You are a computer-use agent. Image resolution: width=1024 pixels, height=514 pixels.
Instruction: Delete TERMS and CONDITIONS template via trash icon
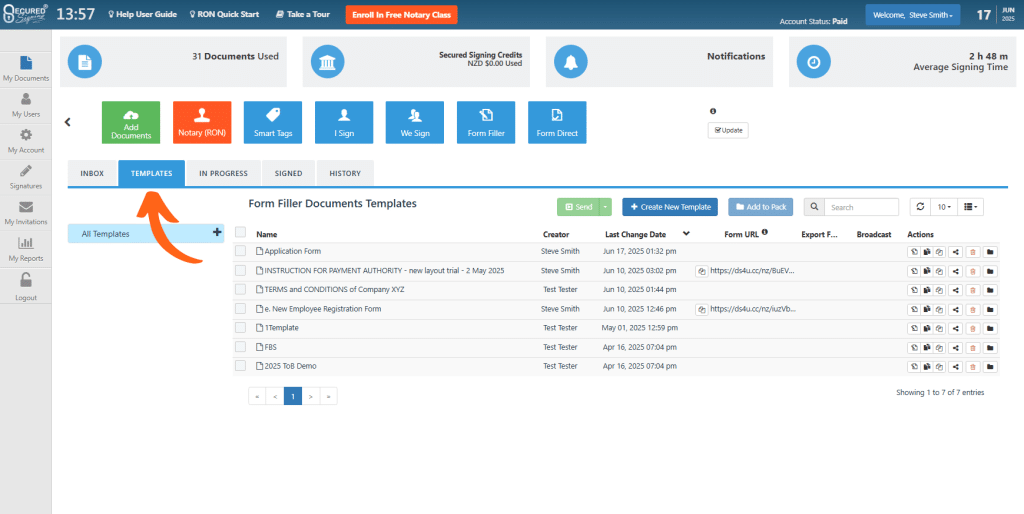tap(973, 290)
